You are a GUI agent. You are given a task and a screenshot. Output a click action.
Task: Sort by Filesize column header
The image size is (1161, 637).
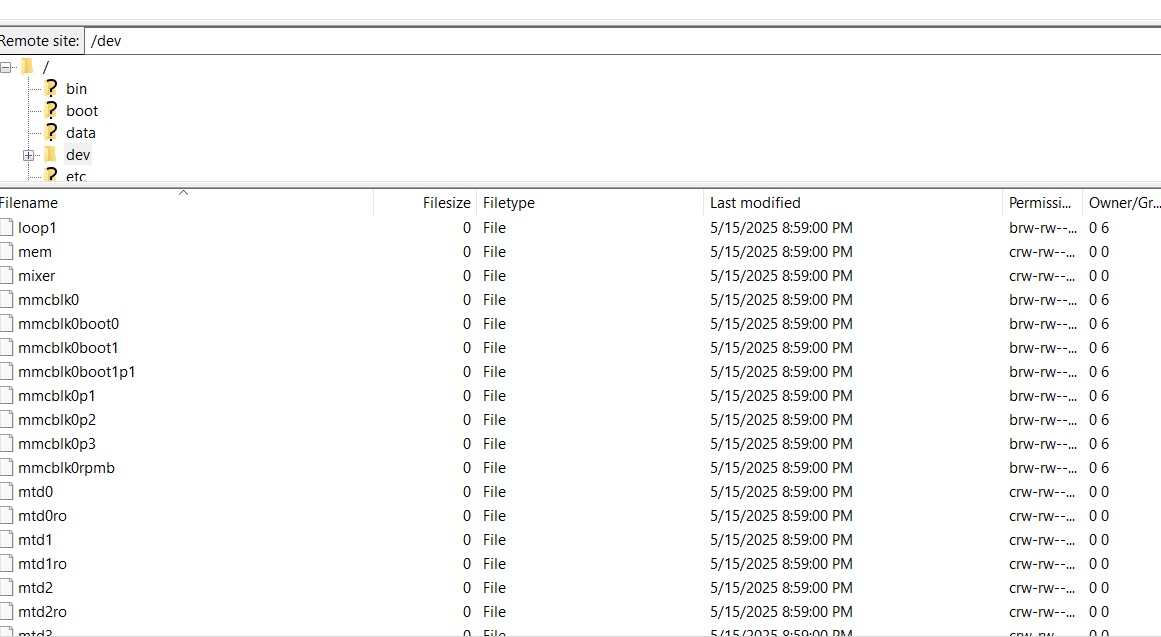(425, 203)
